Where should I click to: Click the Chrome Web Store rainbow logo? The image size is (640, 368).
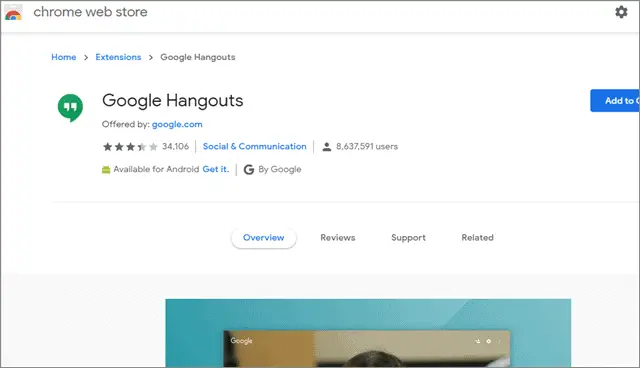(13, 12)
